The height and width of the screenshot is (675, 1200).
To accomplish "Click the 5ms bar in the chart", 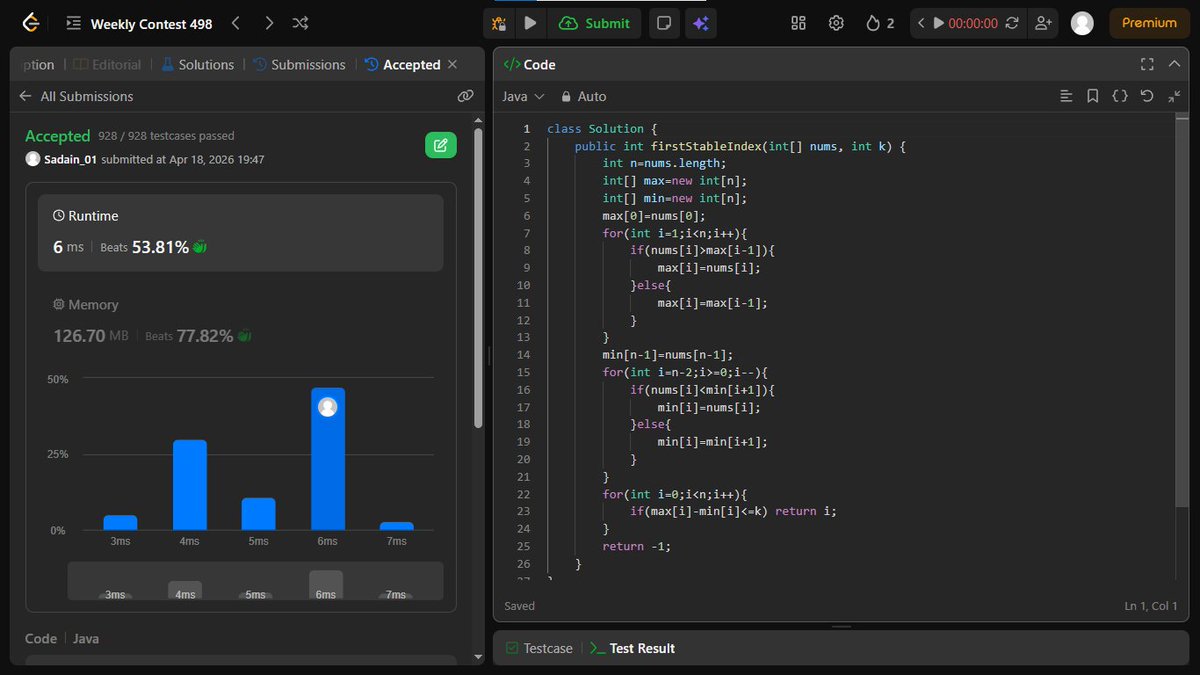I will coord(258,514).
